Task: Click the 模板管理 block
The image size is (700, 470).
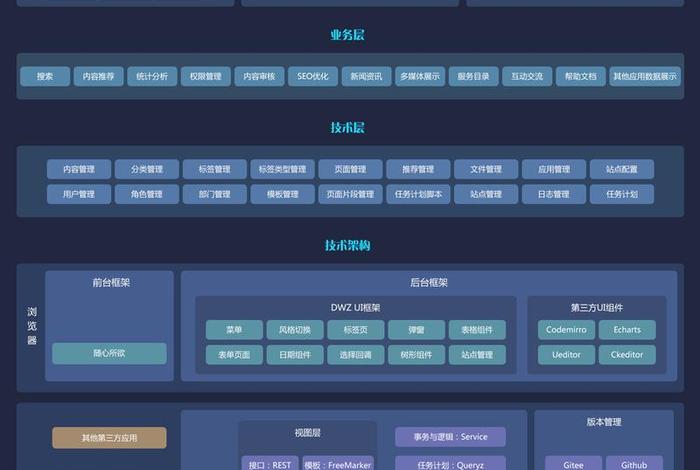Action: pos(283,194)
